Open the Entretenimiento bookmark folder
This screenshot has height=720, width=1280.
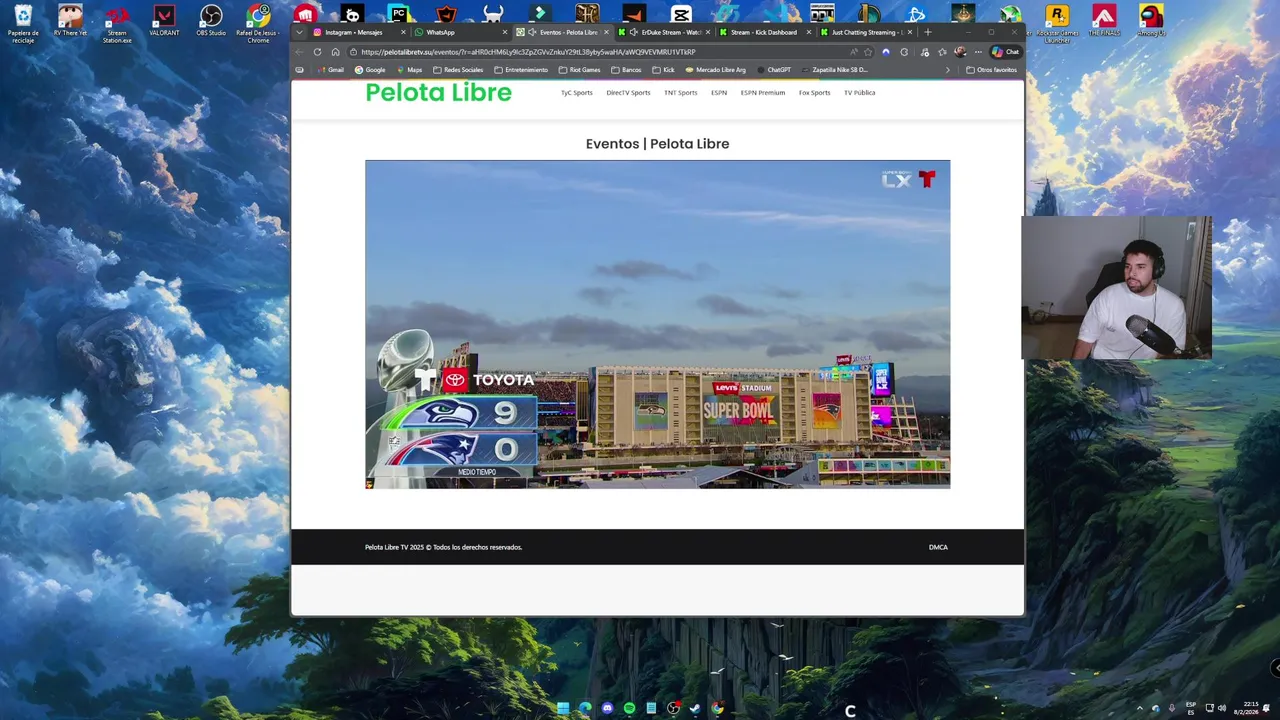pyautogui.click(x=521, y=70)
